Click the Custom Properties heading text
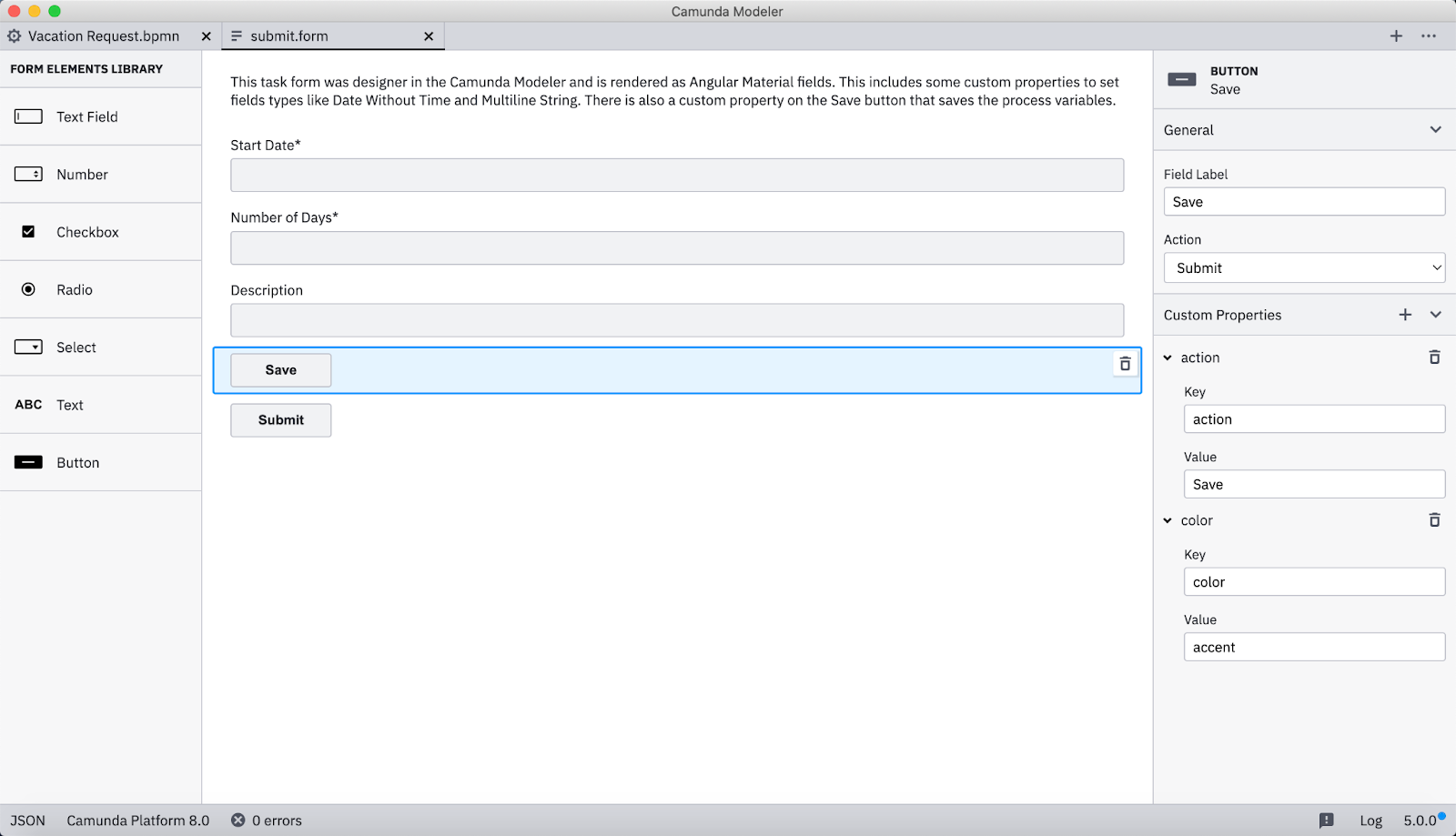Viewport: 1456px width, 836px height. point(1222,315)
